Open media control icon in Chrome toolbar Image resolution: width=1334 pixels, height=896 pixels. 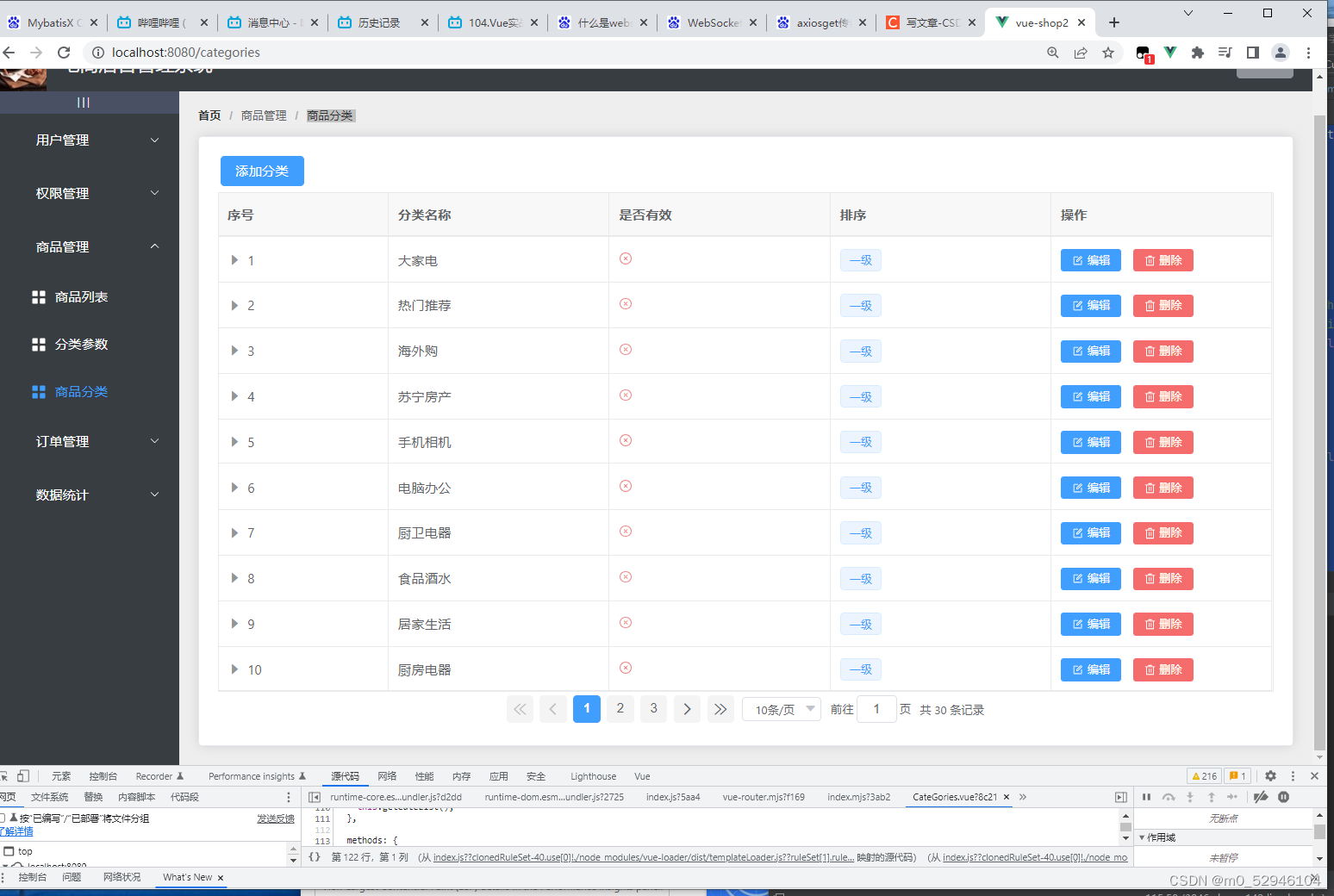pyautogui.click(x=1225, y=53)
